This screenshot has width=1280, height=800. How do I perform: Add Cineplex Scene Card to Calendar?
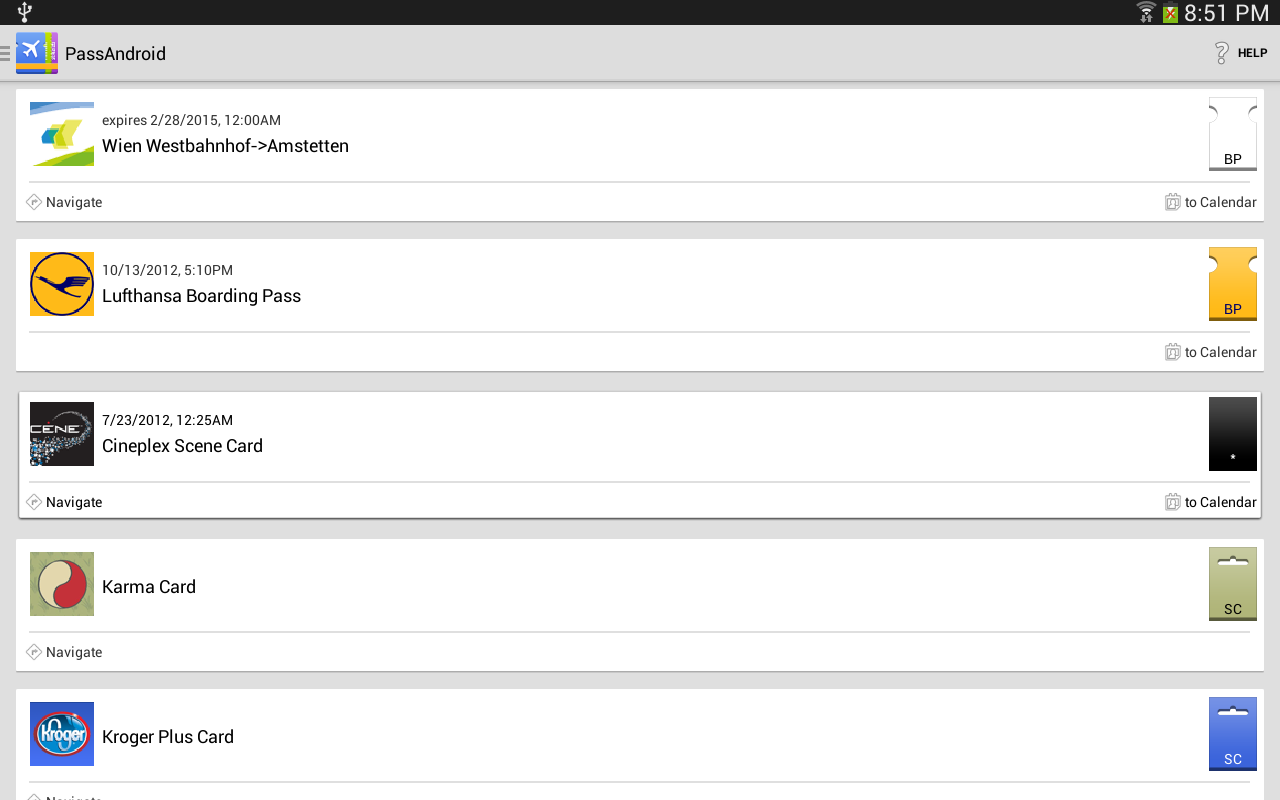tap(1211, 502)
